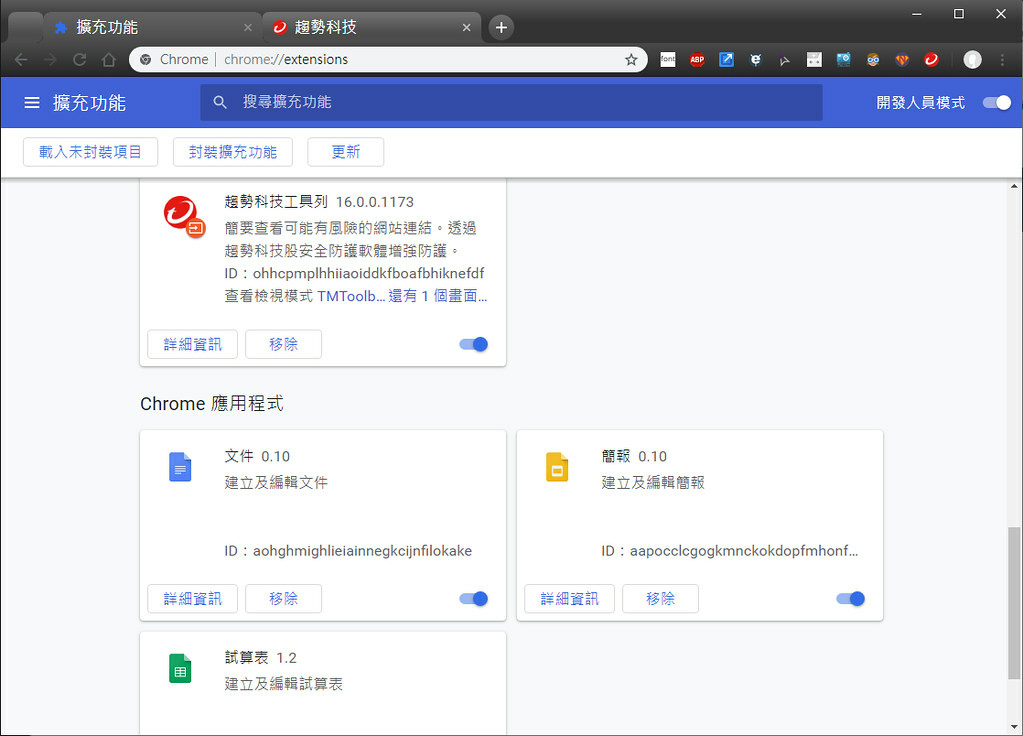Toggle 開發人員模式 developer mode off
The image size is (1023, 736).
click(997, 102)
